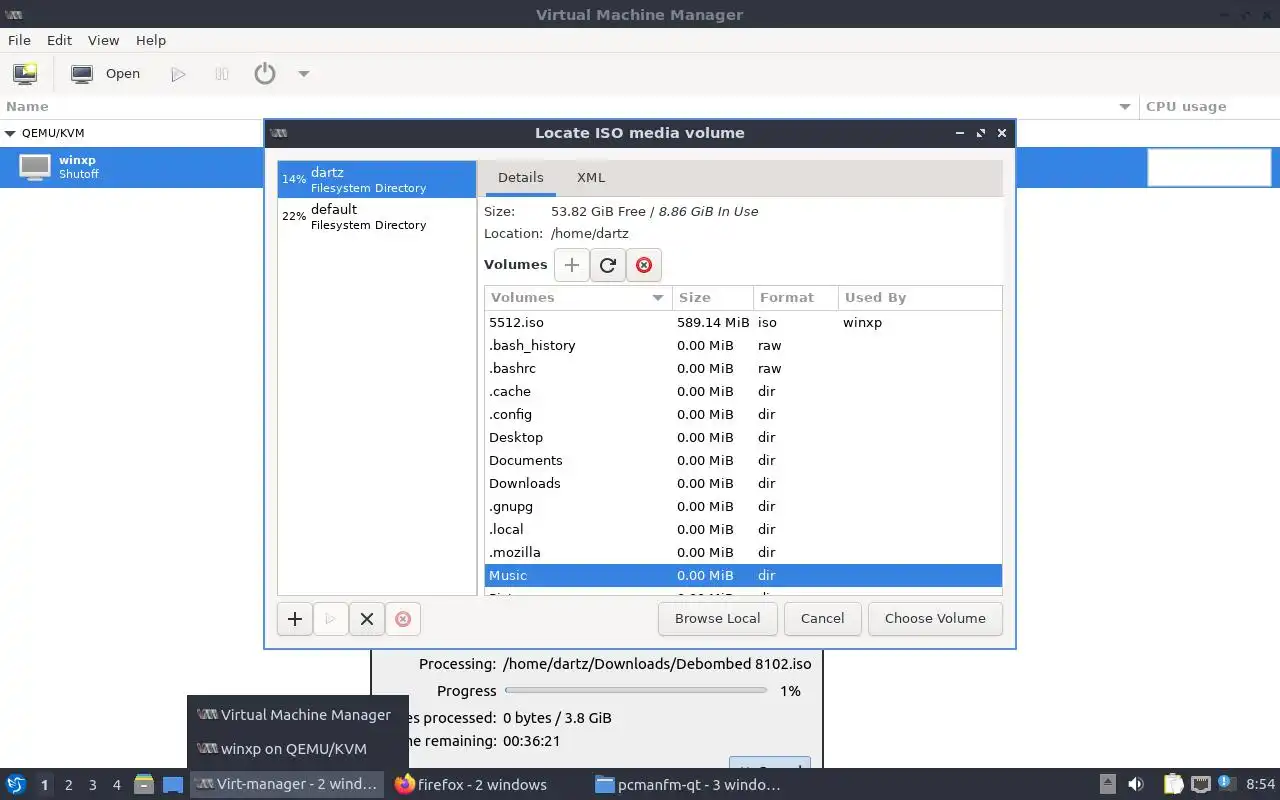
Task: Switch to workspace 4
Action: [116, 785]
